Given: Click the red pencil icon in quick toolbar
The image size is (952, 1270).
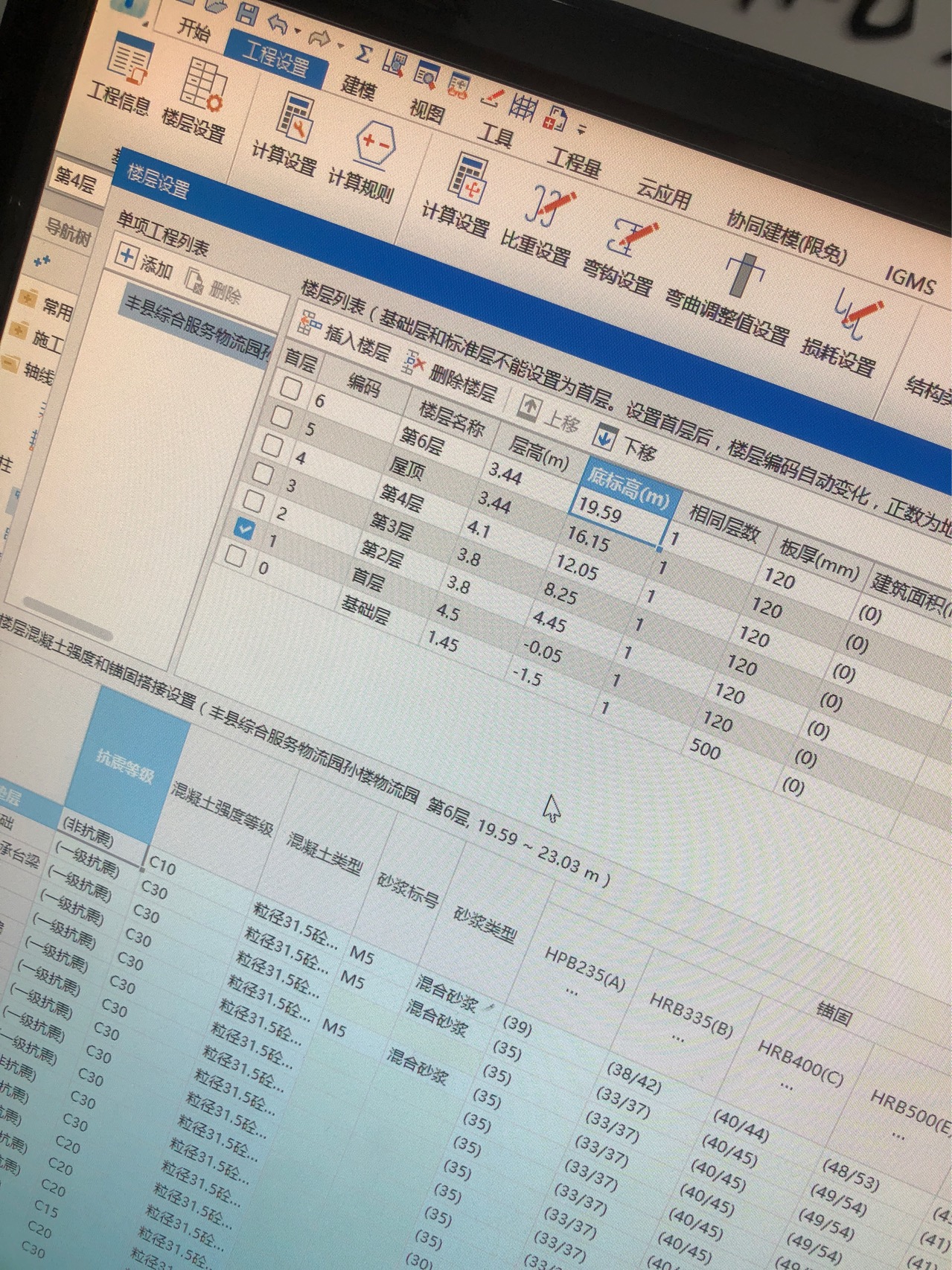Looking at the screenshot, I should coord(492,98).
